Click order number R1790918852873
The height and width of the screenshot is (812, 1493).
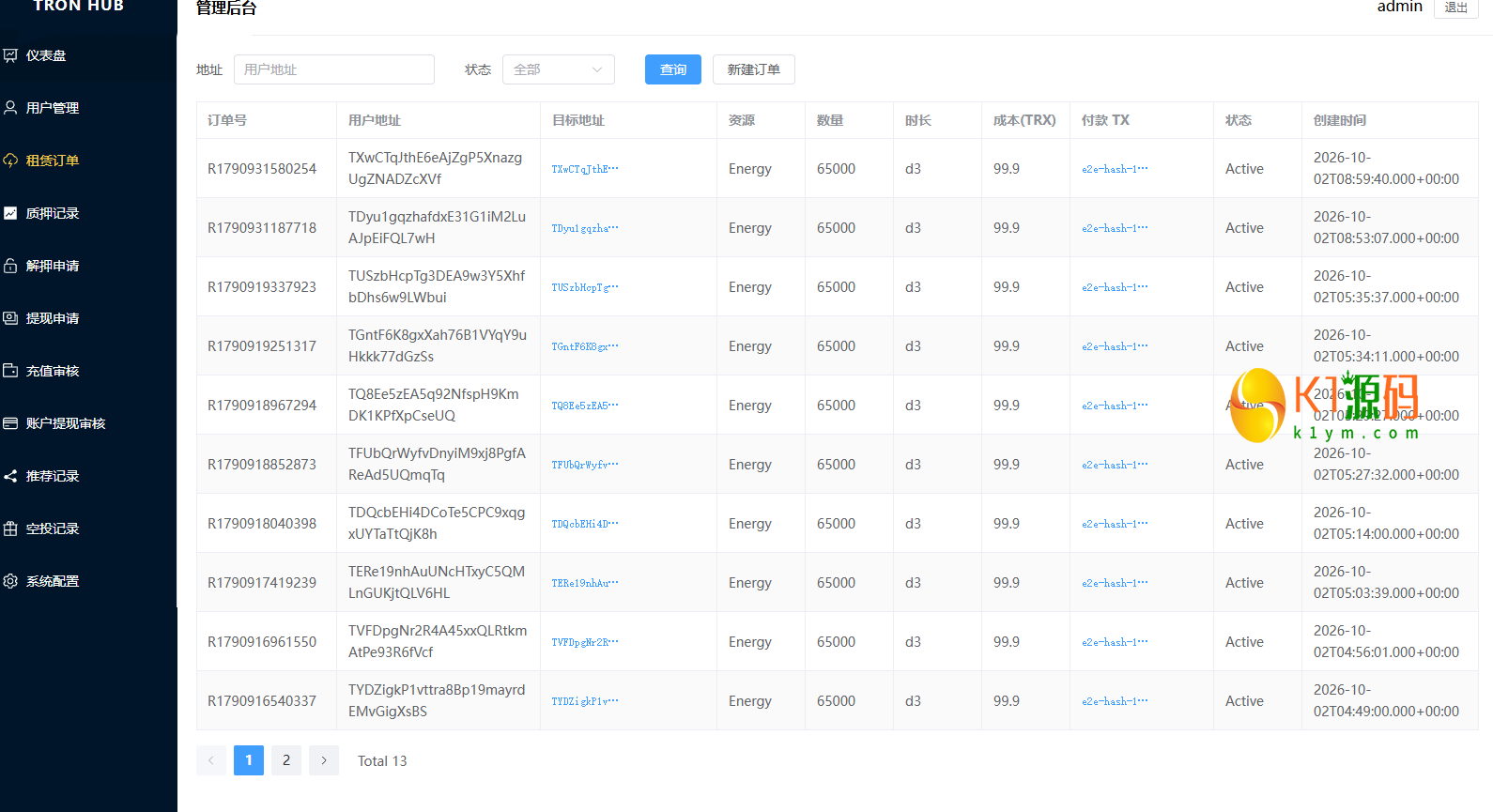(262, 465)
